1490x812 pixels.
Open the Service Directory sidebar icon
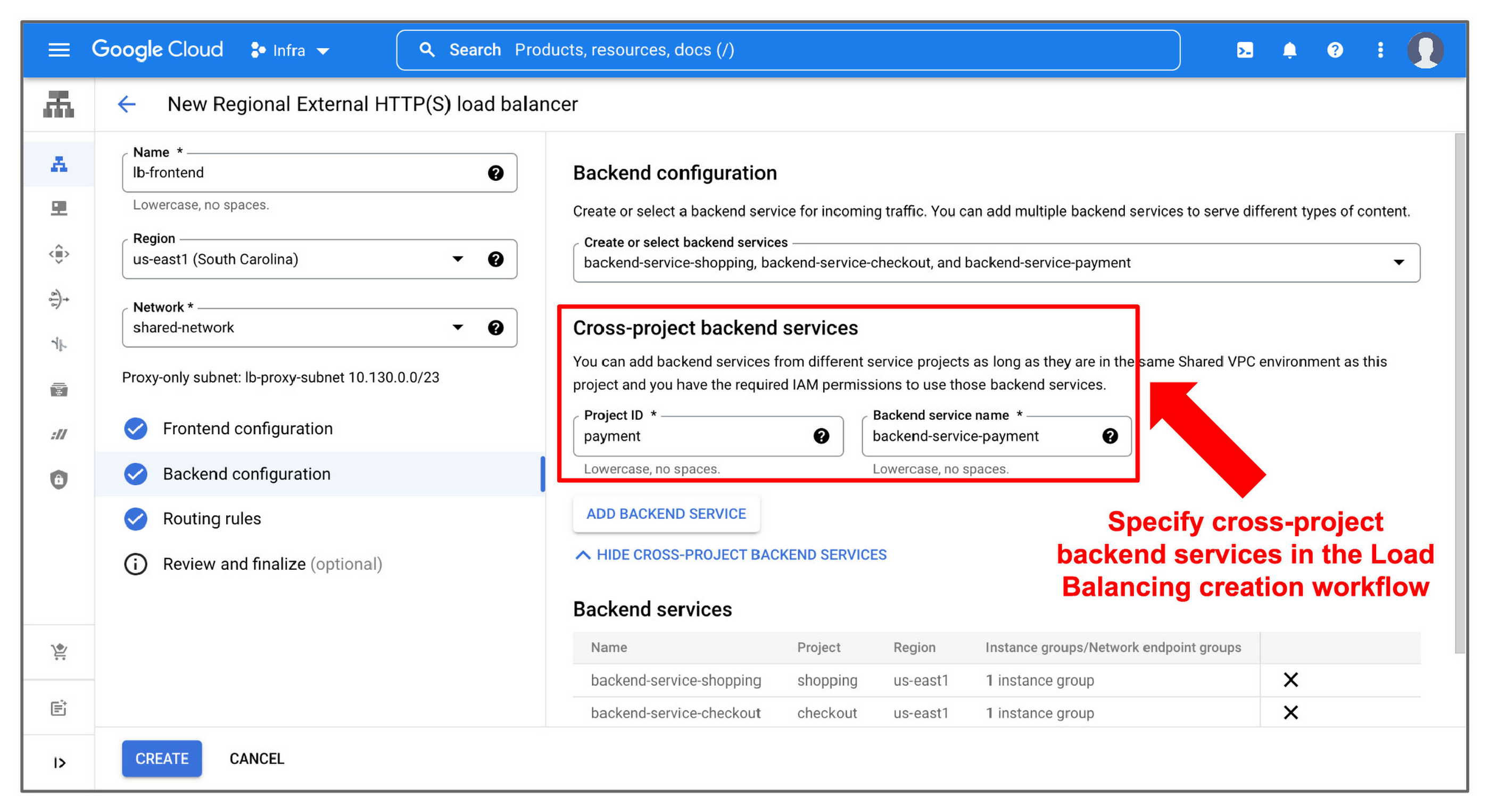59,389
